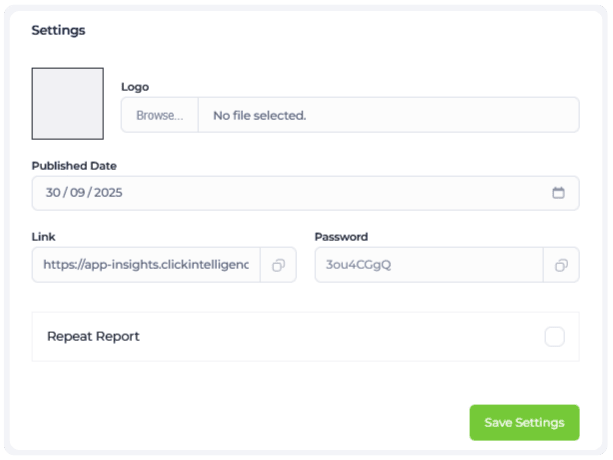
Task: Click the Logo field label
Action: pos(135,87)
